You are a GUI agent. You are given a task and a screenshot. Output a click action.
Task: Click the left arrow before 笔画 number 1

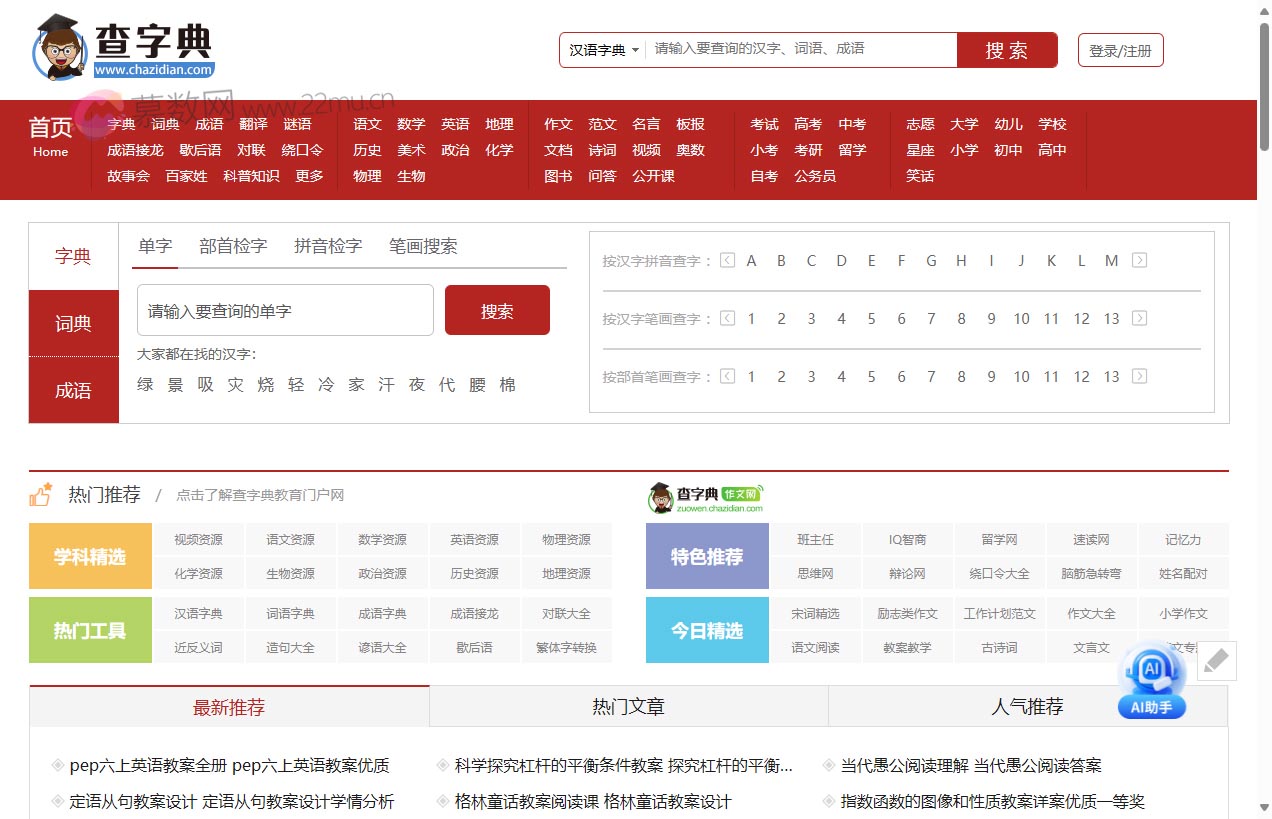click(x=726, y=318)
